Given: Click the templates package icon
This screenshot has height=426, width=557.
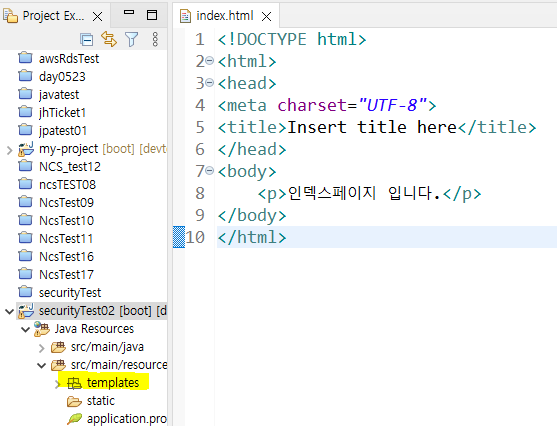Looking at the screenshot, I should 74,383.
